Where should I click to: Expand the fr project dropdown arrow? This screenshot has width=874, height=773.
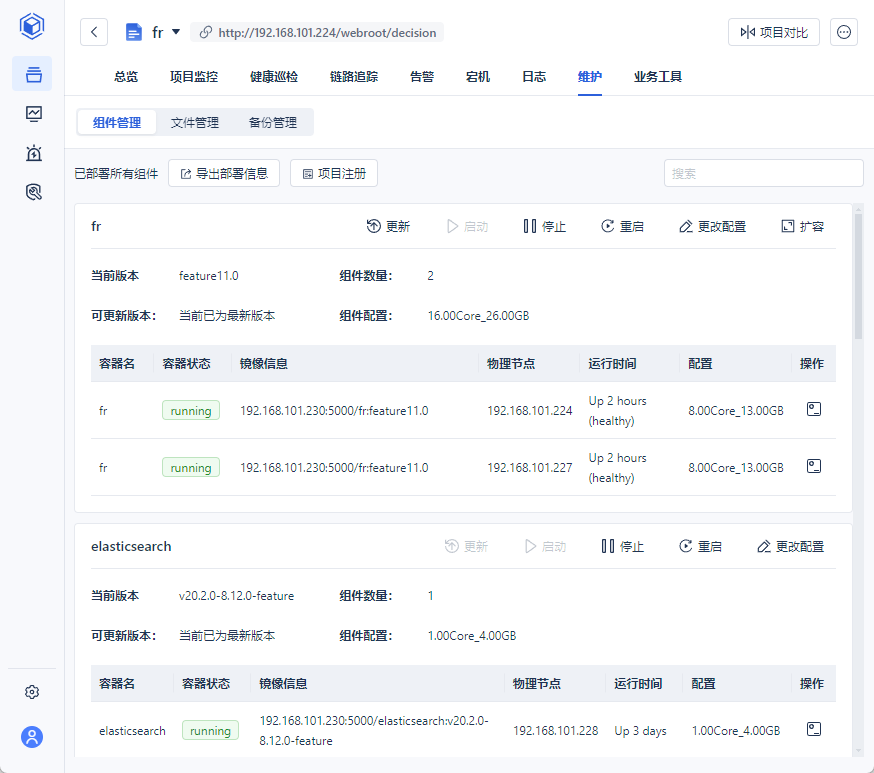click(x=176, y=32)
